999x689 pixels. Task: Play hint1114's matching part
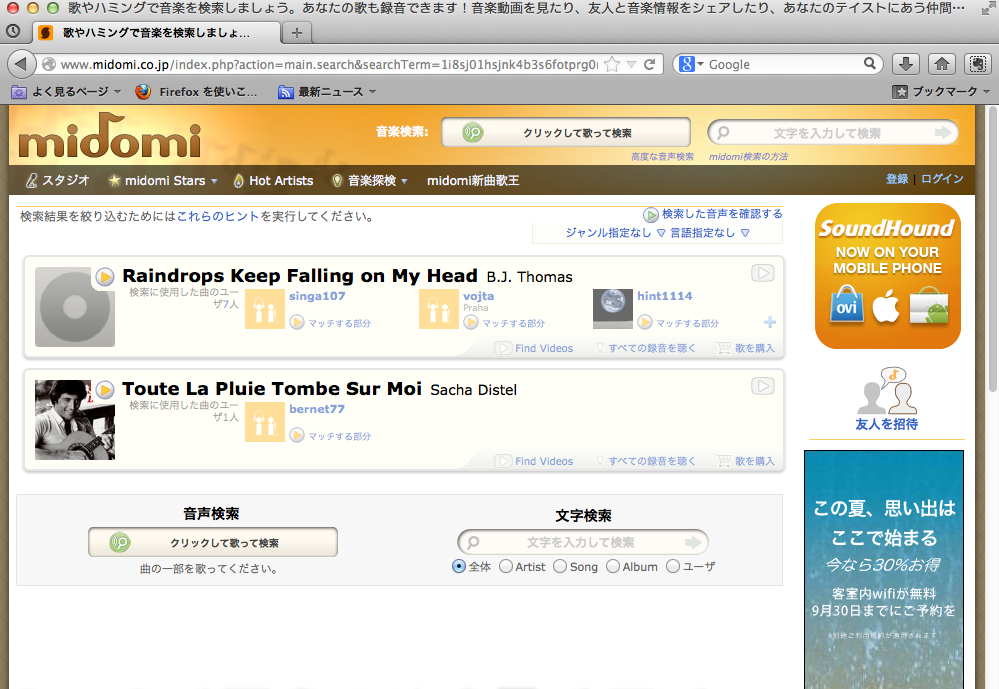click(x=645, y=323)
